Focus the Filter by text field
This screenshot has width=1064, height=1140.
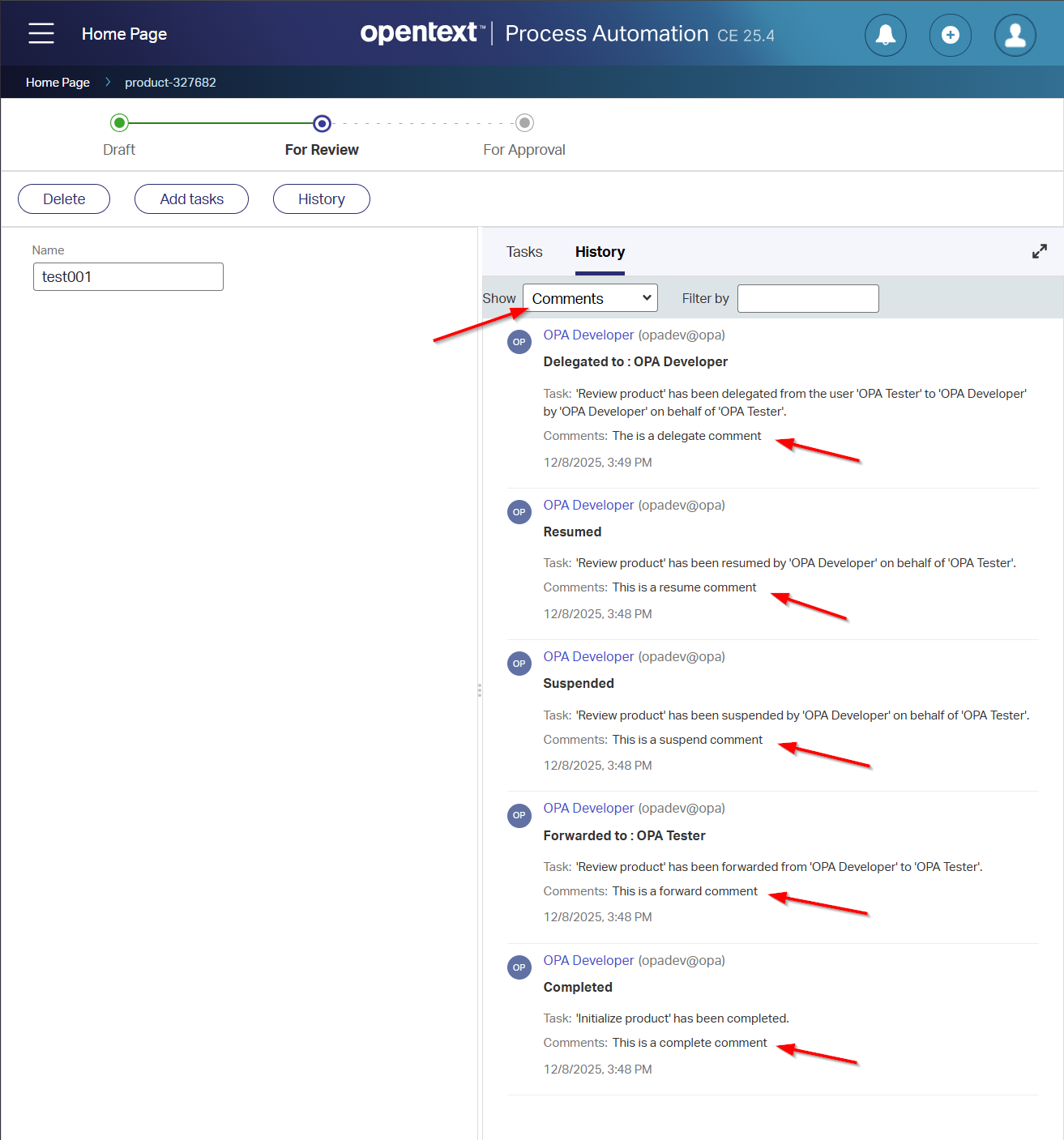pyautogui.click(x=808, y=298)
